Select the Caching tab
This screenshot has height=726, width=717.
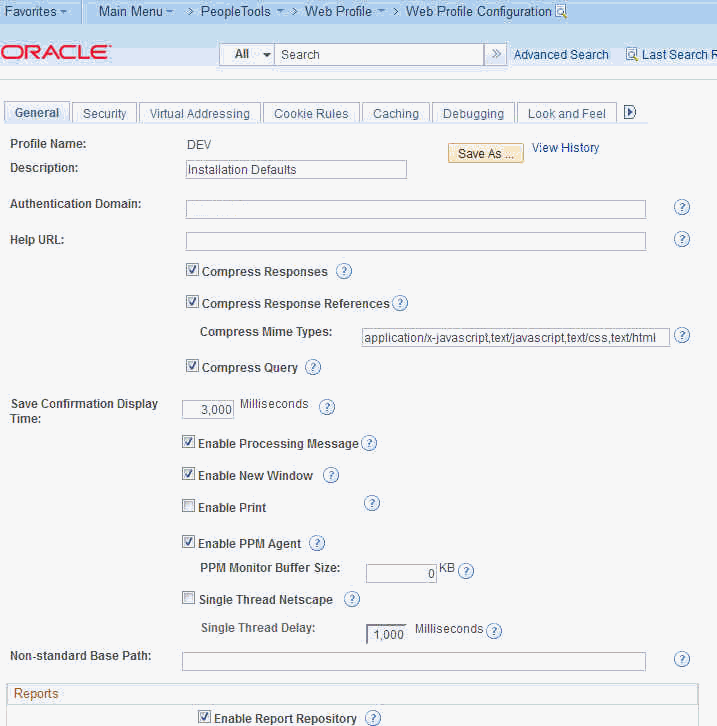pos(396,113)
